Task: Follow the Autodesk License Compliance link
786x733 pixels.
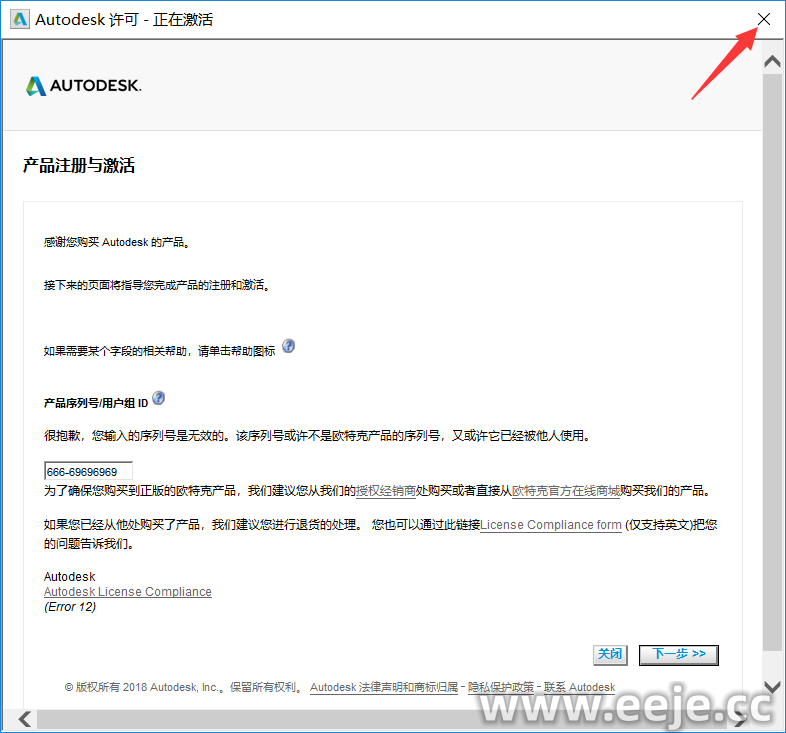Action: pyautogui.click(x=128, y=592)
